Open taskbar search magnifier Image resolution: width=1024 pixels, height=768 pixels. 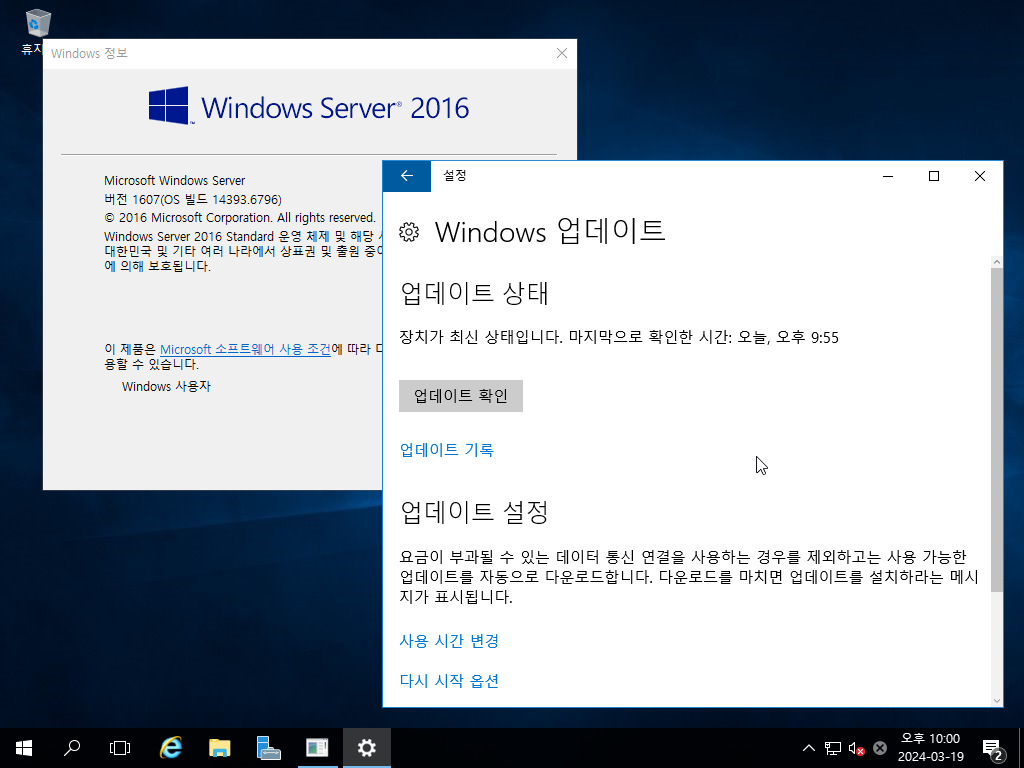click(72, 748)
